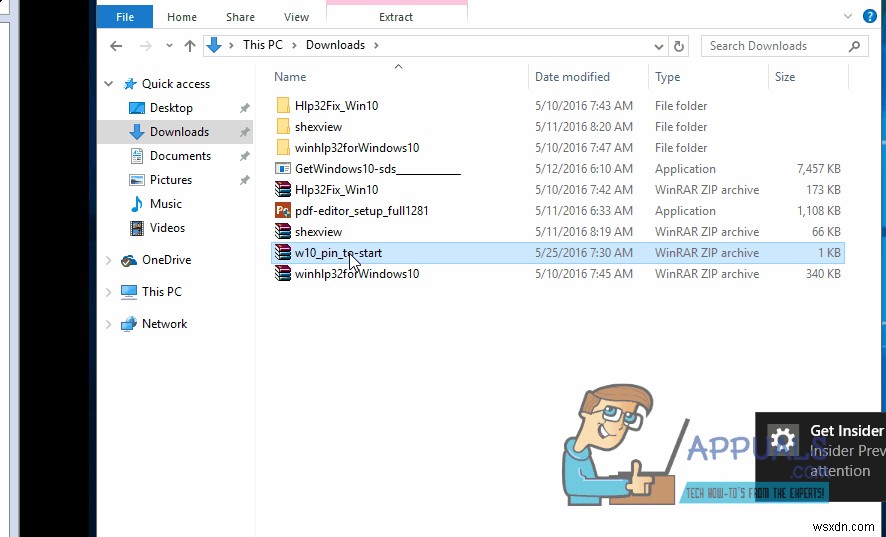Click the 1,108 KB size cell
Viewport: 886px width, 537px height.
pyautogui.click(x=818, y=211)
